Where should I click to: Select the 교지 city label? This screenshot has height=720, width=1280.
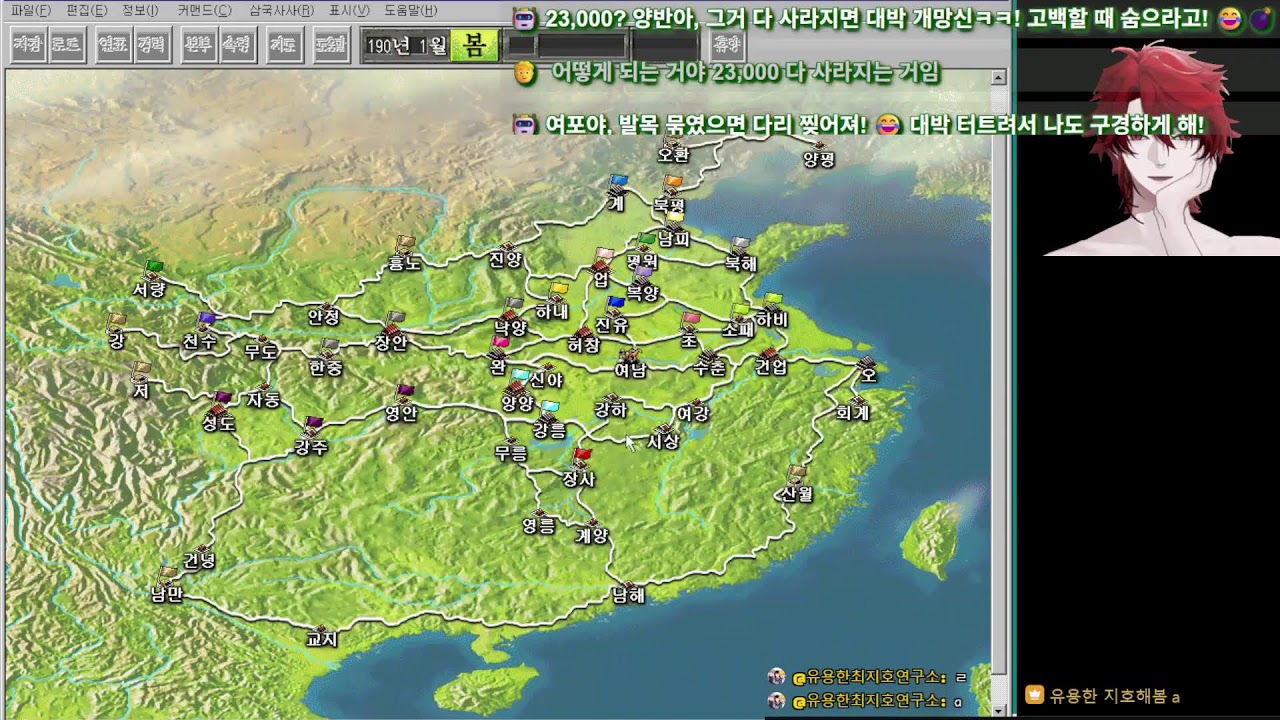coord(322,640)
